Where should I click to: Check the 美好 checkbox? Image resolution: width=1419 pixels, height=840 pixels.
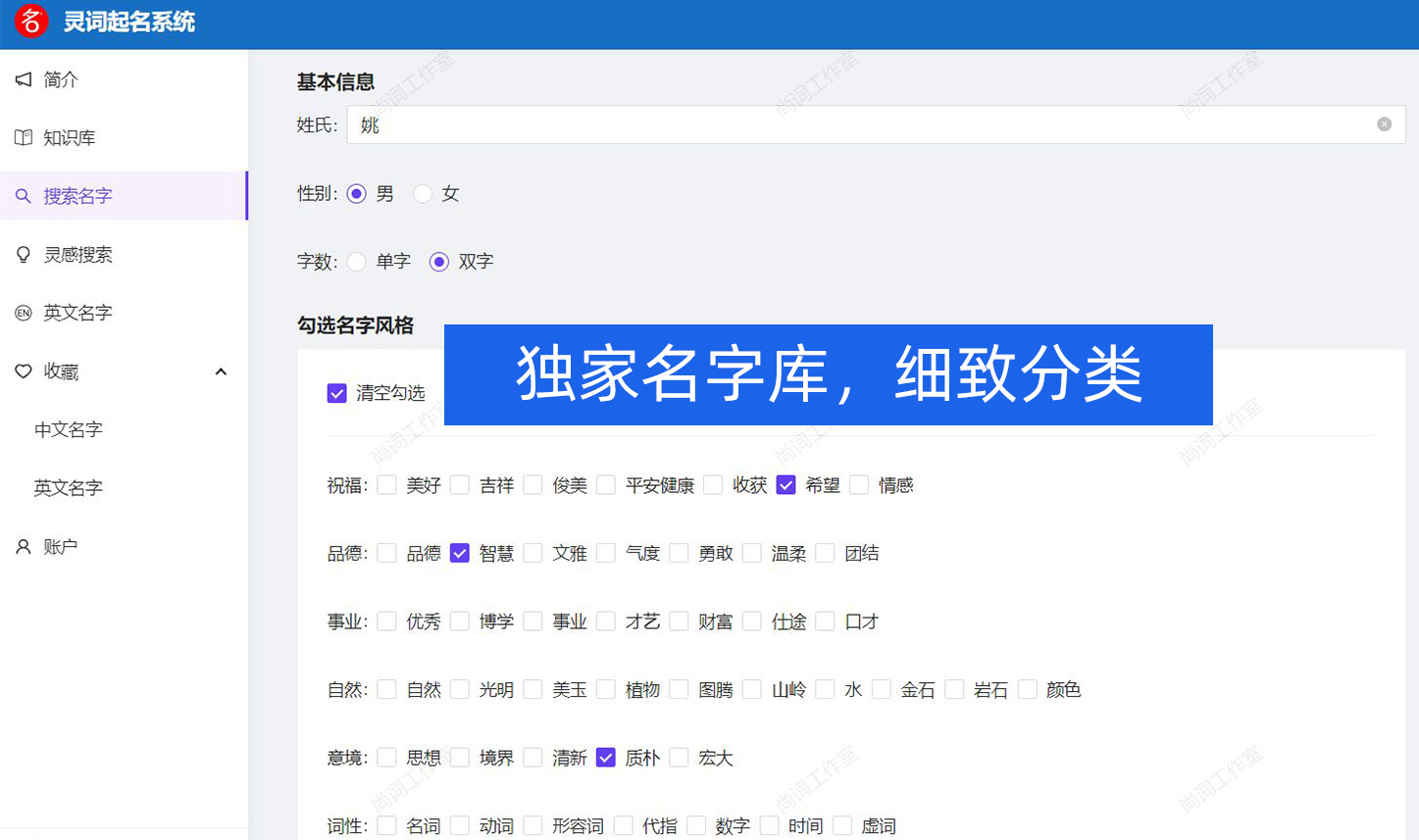[x=387, y=485]
